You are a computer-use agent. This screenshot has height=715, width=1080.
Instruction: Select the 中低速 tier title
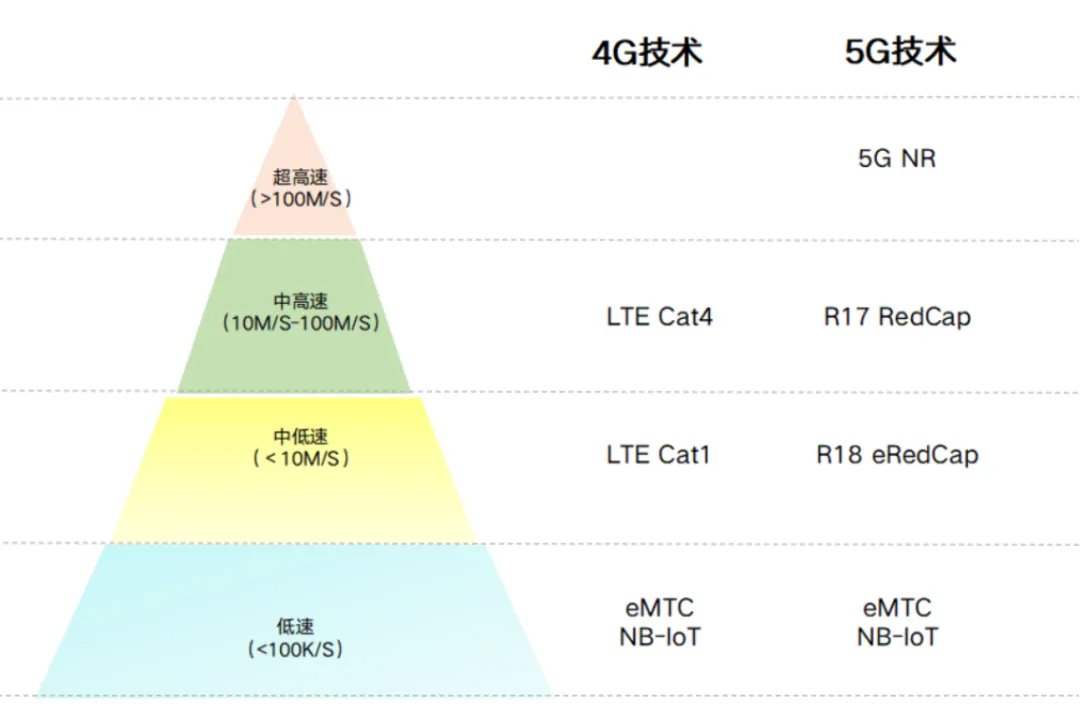coord(299,437)
